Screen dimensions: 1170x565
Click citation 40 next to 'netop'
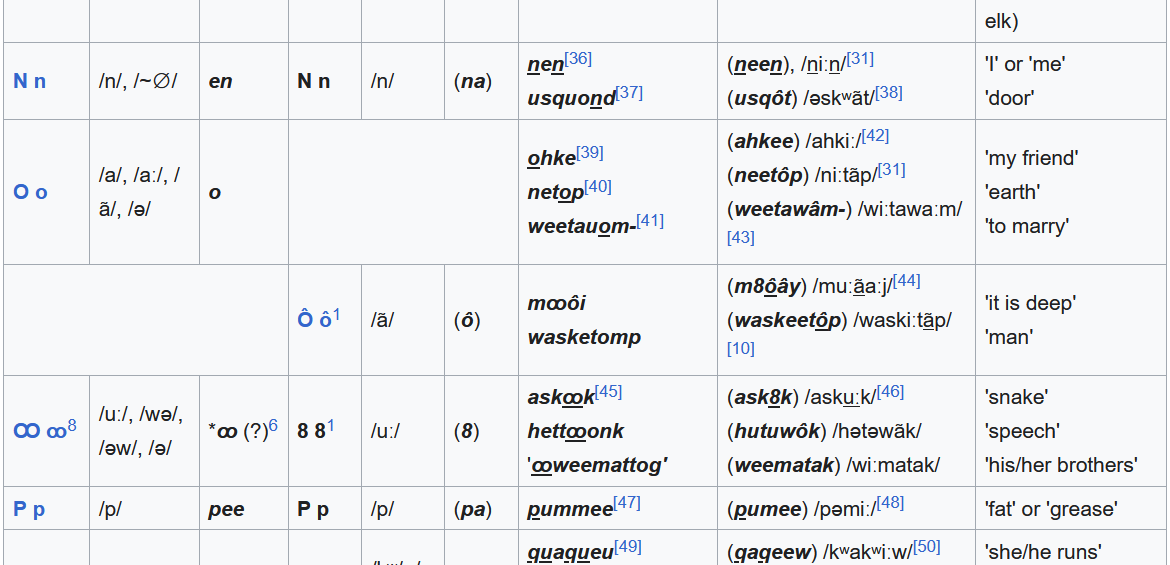coord(598,187)
